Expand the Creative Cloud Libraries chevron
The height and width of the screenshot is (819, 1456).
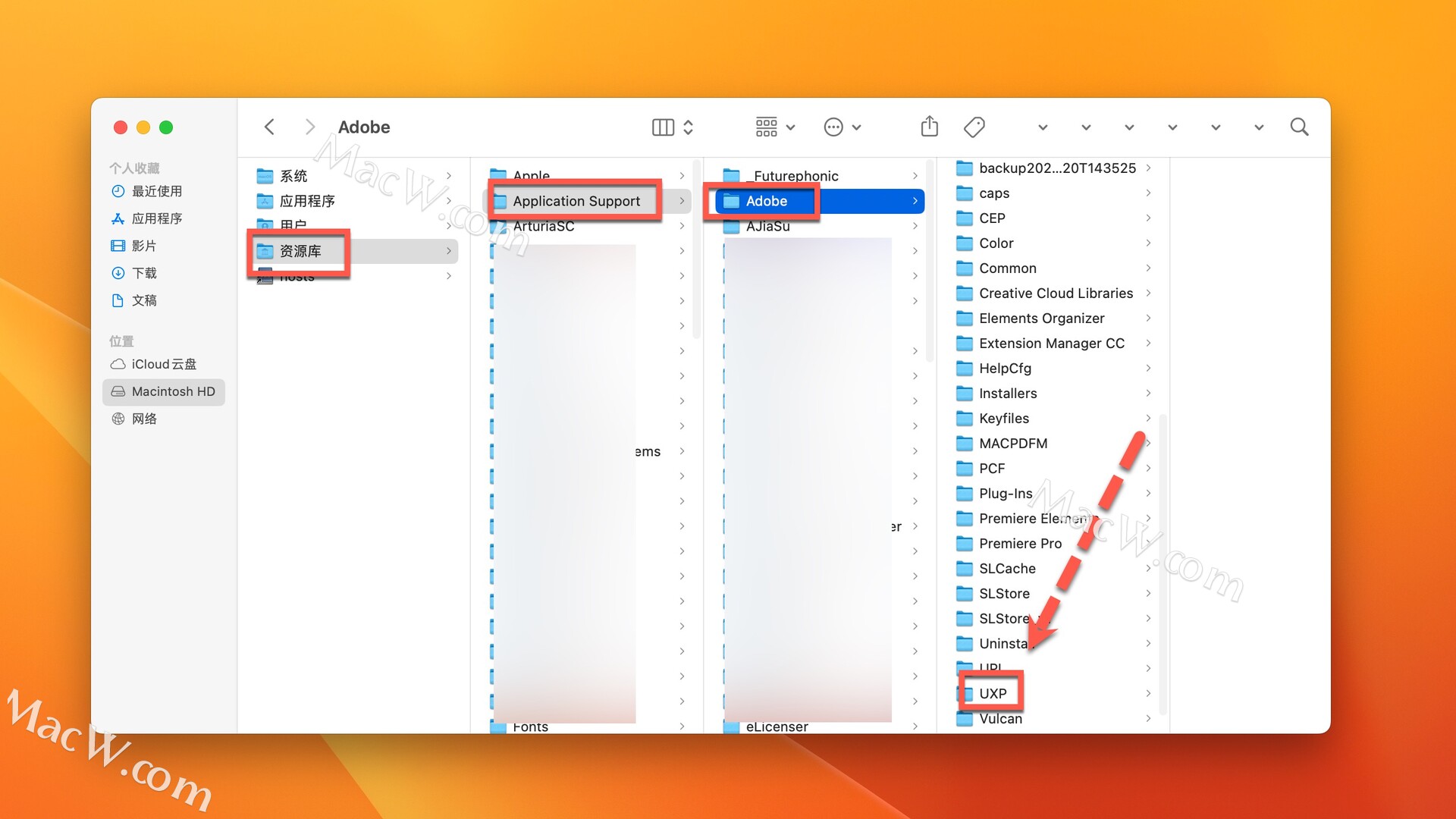[x=1148, y=293]
